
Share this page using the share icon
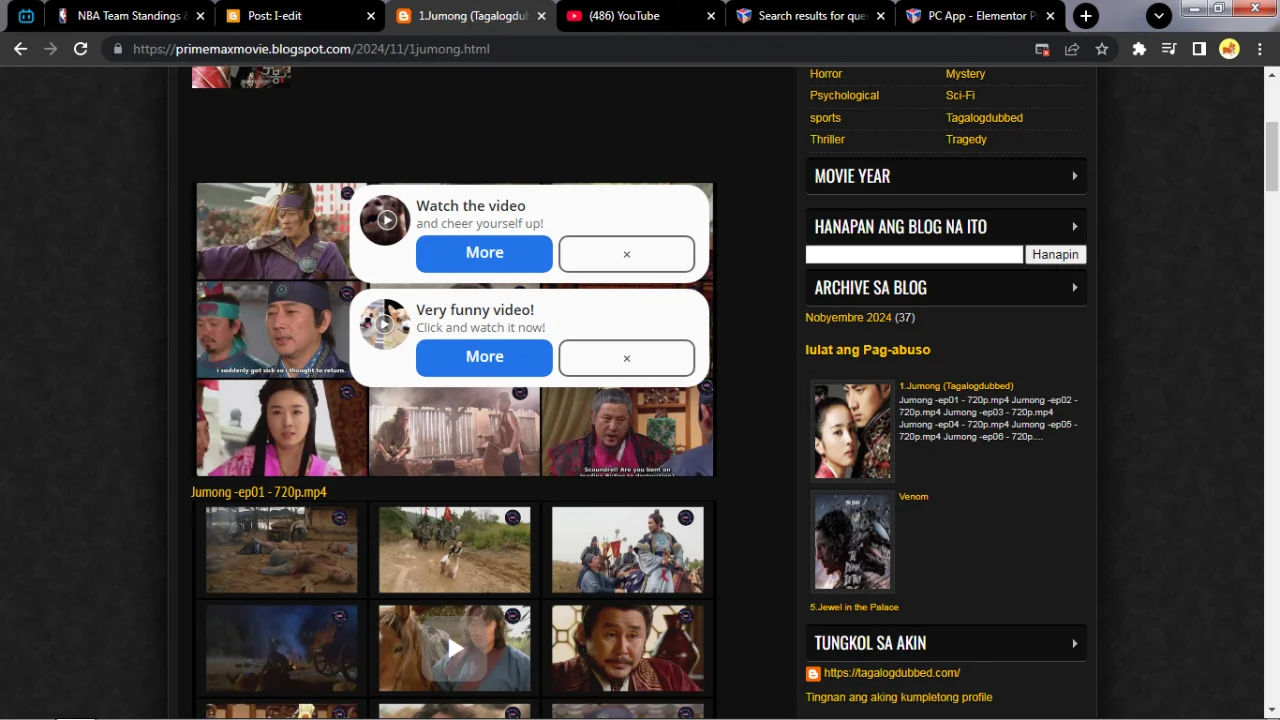coord(1072,48)
